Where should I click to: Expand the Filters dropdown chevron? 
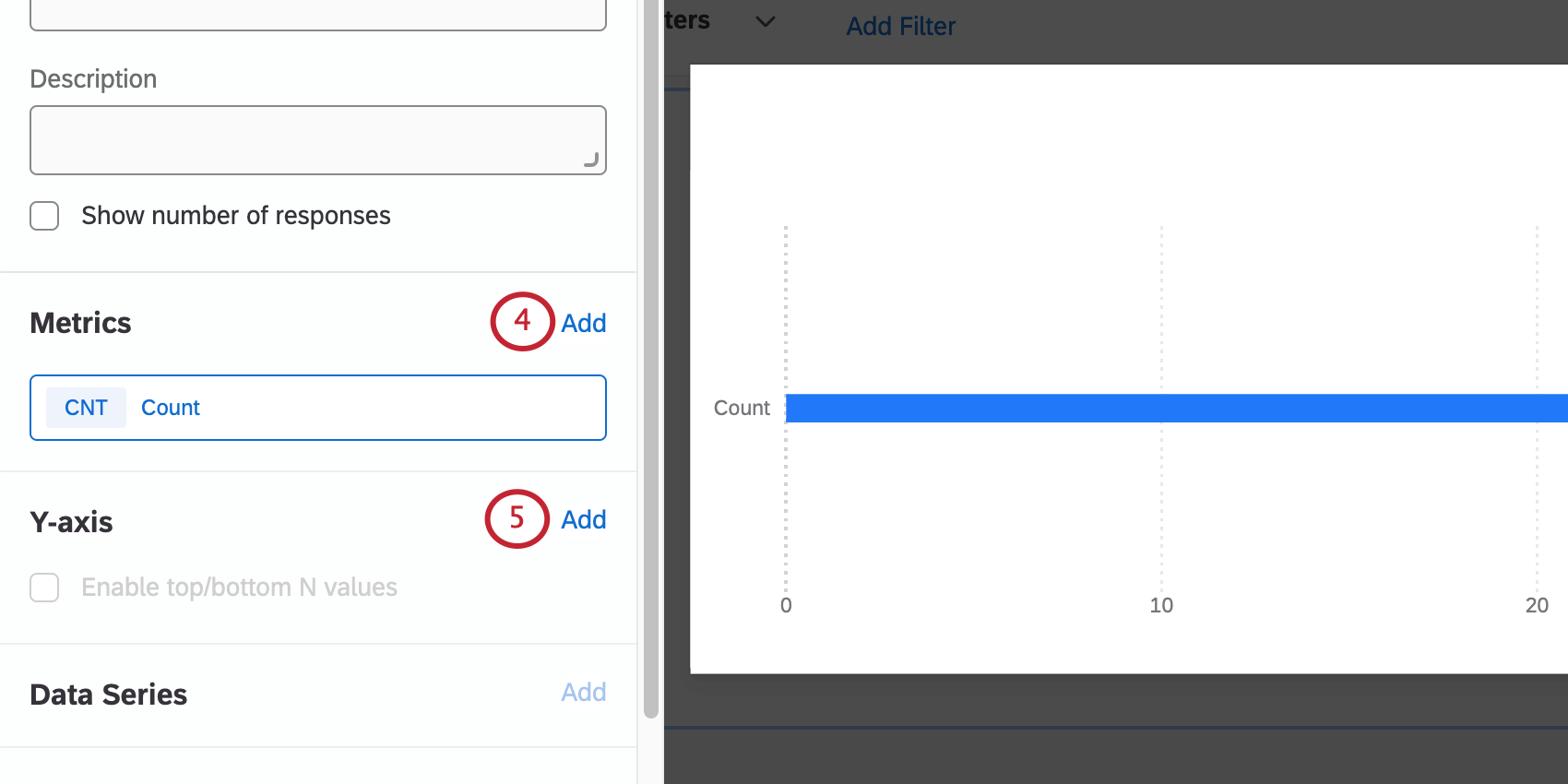tap(766, 22)
